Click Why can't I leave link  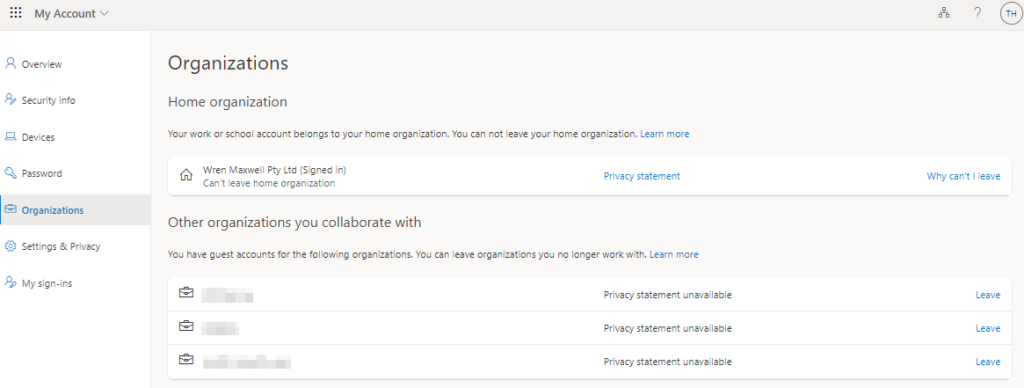tap(963, 176)
